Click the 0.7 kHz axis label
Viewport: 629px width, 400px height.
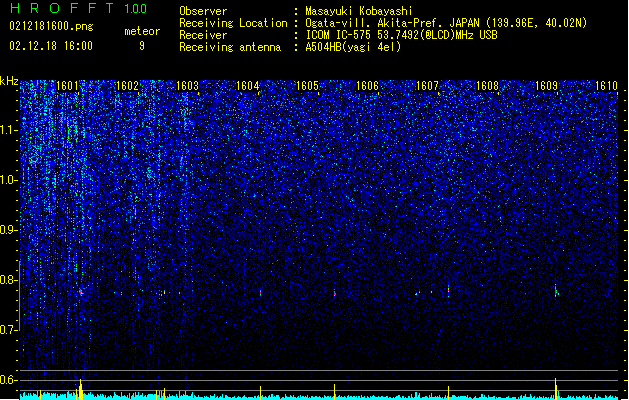[x=9, y=330]
